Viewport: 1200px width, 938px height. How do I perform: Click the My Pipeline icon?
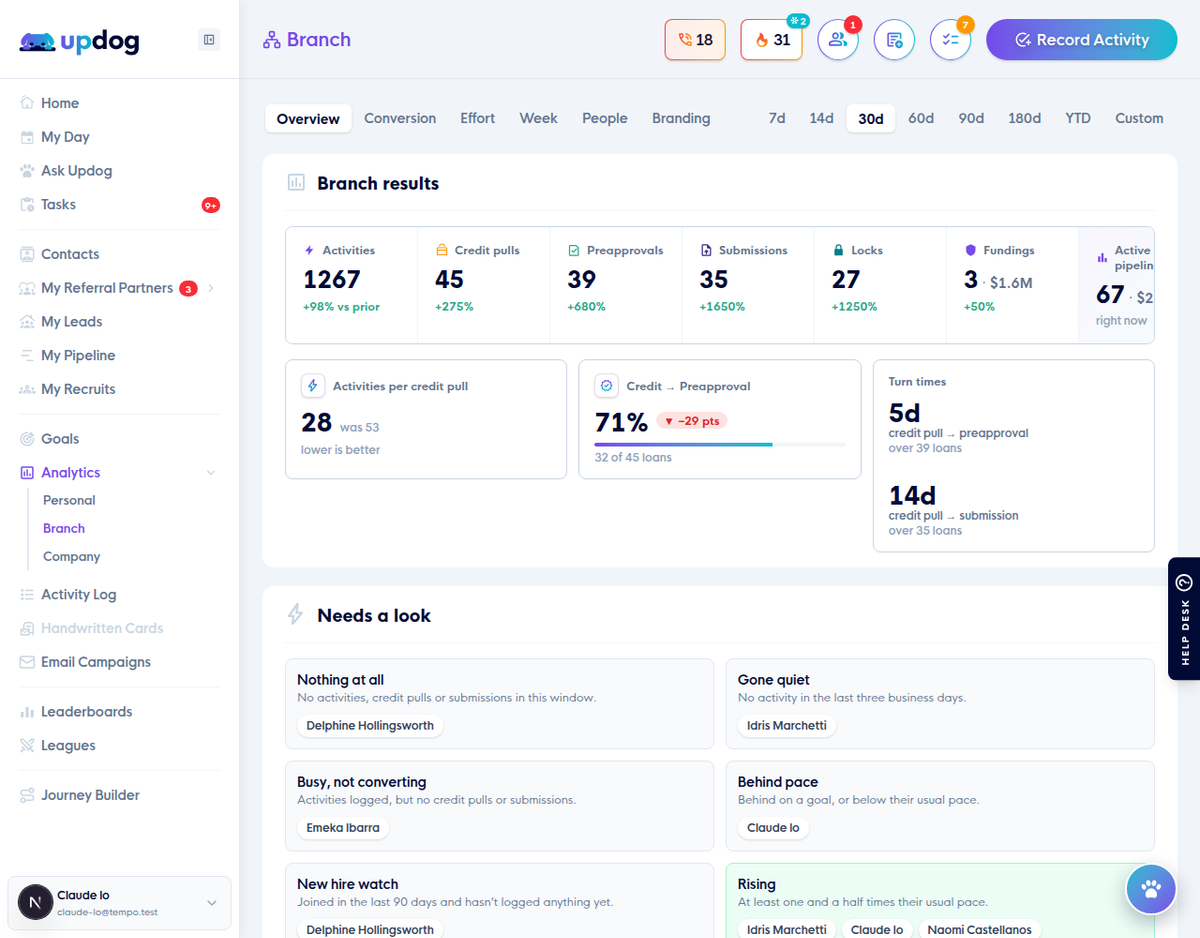point(27,356)
